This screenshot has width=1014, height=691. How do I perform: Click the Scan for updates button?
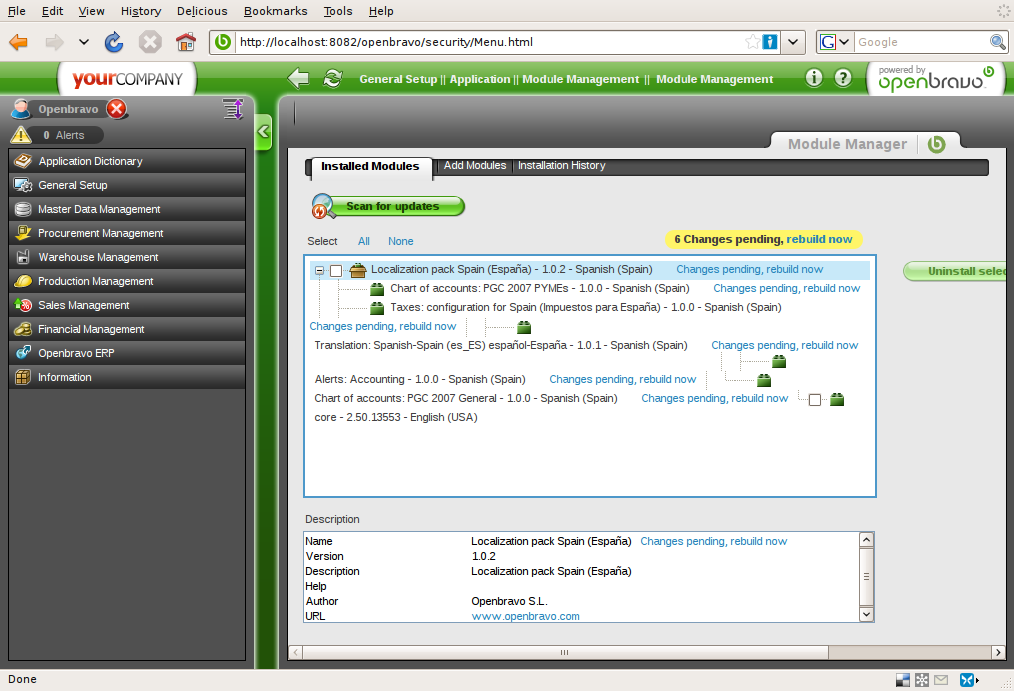389,206
